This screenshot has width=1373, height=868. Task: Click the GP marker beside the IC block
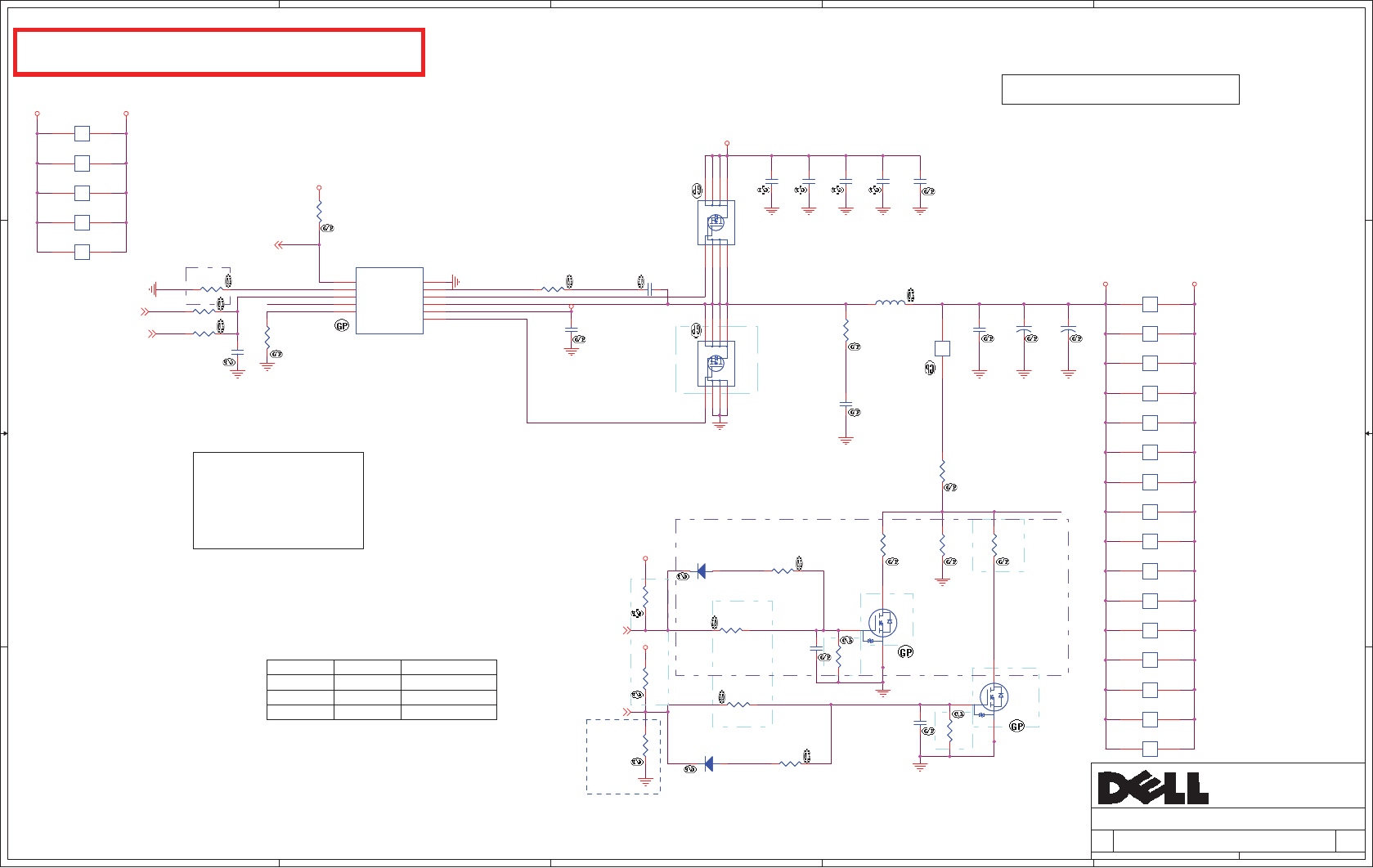click(342, 326)
